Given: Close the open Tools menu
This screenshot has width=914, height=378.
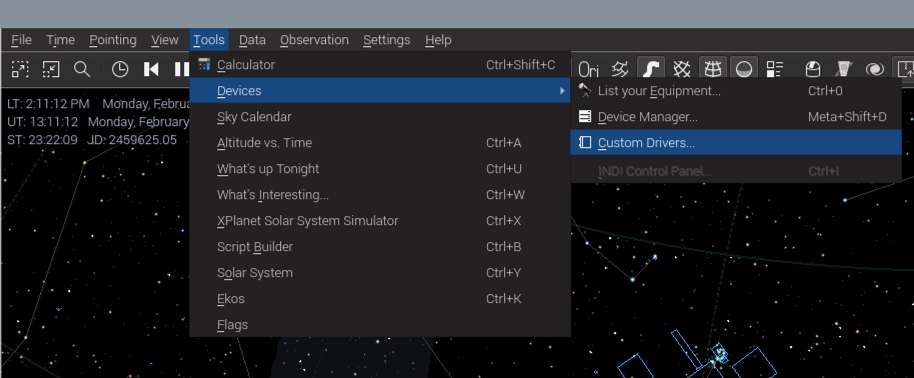Looking at the screenshot, I should point(209,40).
